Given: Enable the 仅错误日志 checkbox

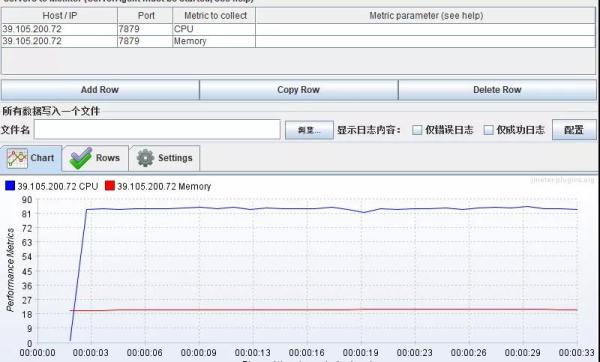Looking at the screenshot, I should tap(417, 130).
